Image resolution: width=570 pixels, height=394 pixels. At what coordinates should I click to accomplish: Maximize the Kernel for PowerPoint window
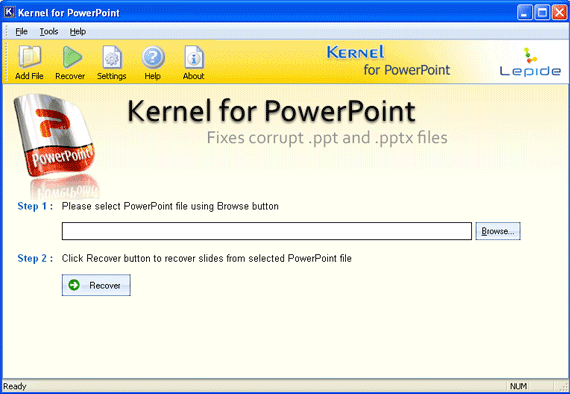click(x=542, y=13)
